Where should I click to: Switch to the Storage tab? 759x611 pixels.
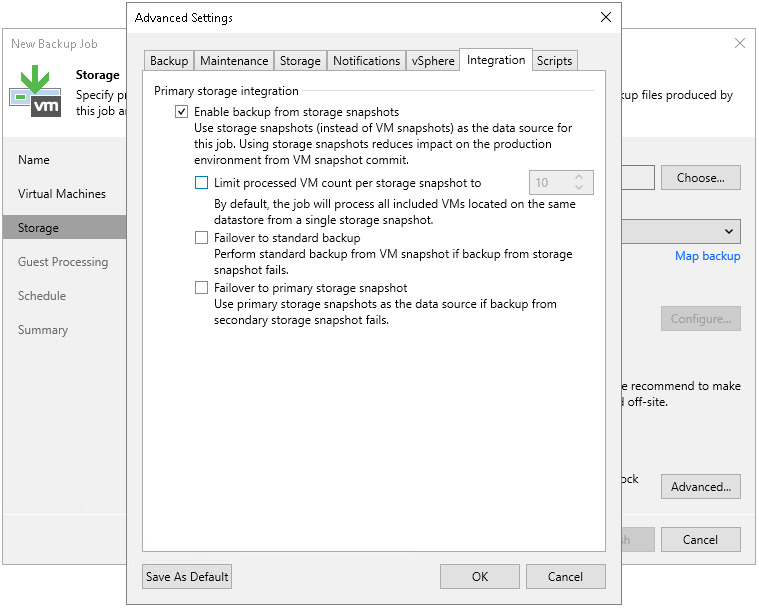(300, 61)
